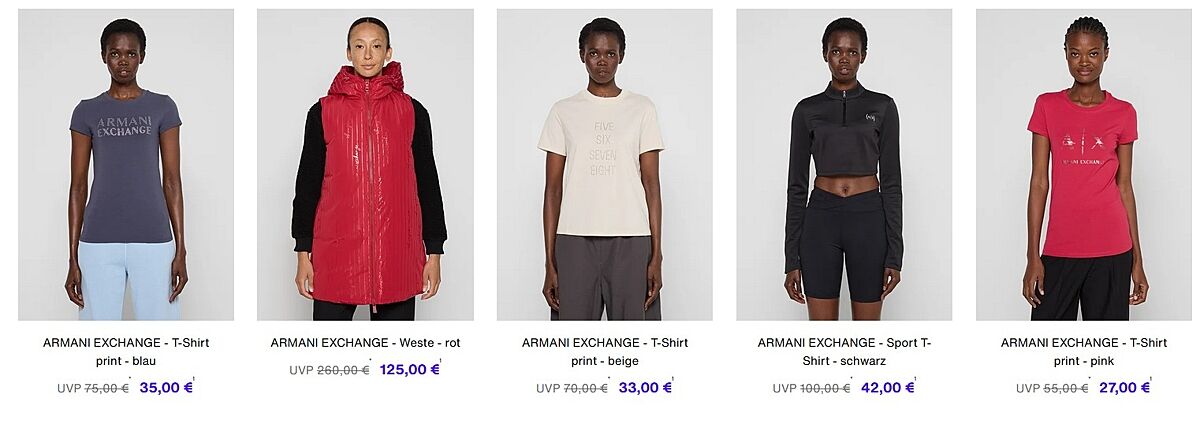Click the crossed-out UVP 70,00 € price
The height and width of the screenshot is (435, 1200).
tap(572, 388)
